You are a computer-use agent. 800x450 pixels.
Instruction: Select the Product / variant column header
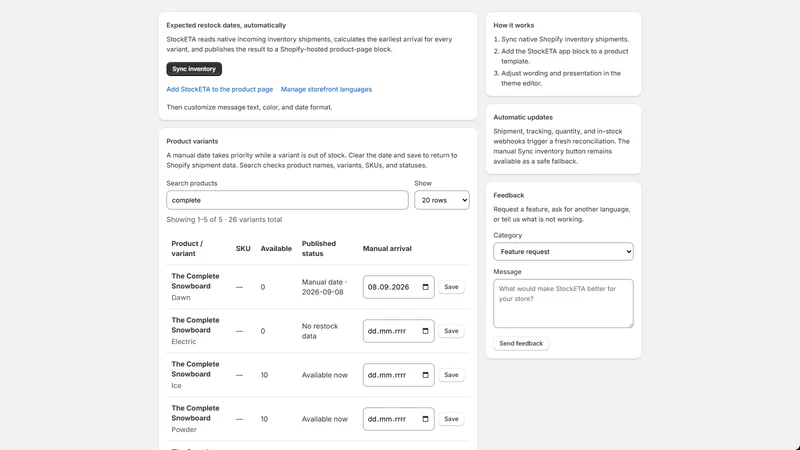(x=187, y=248)
